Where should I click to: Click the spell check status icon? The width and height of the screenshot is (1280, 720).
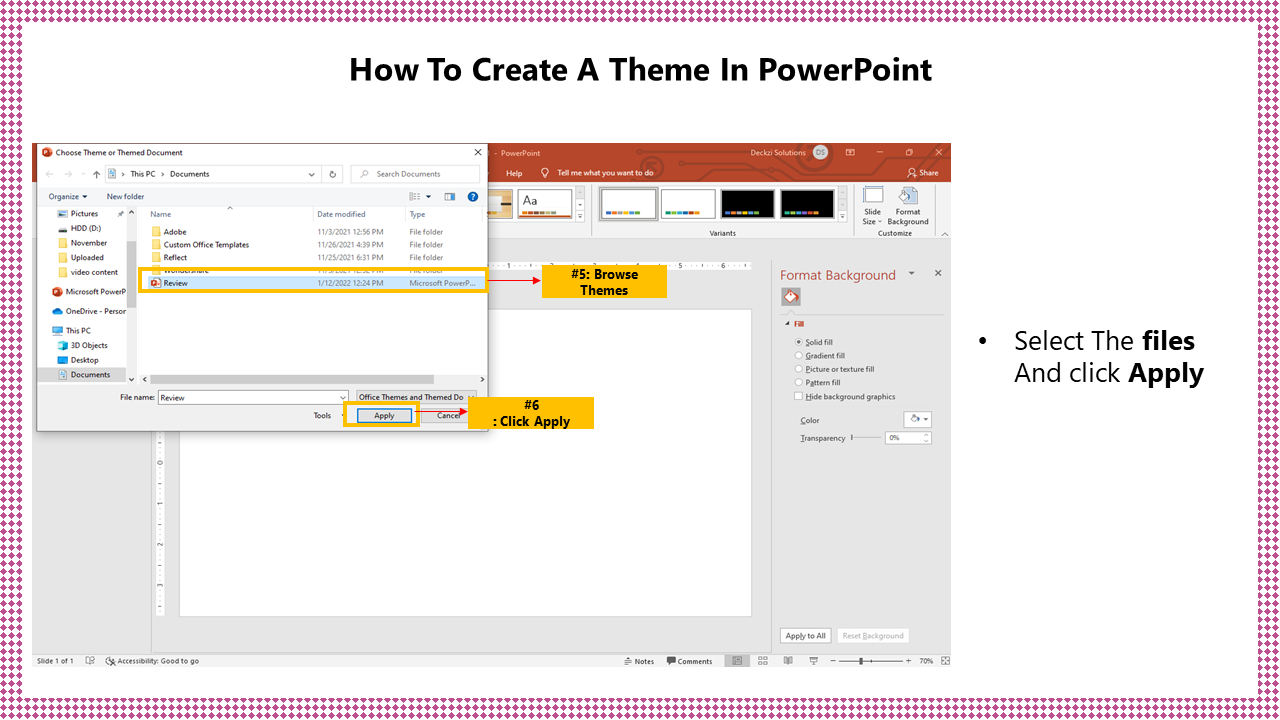point(91,661)
